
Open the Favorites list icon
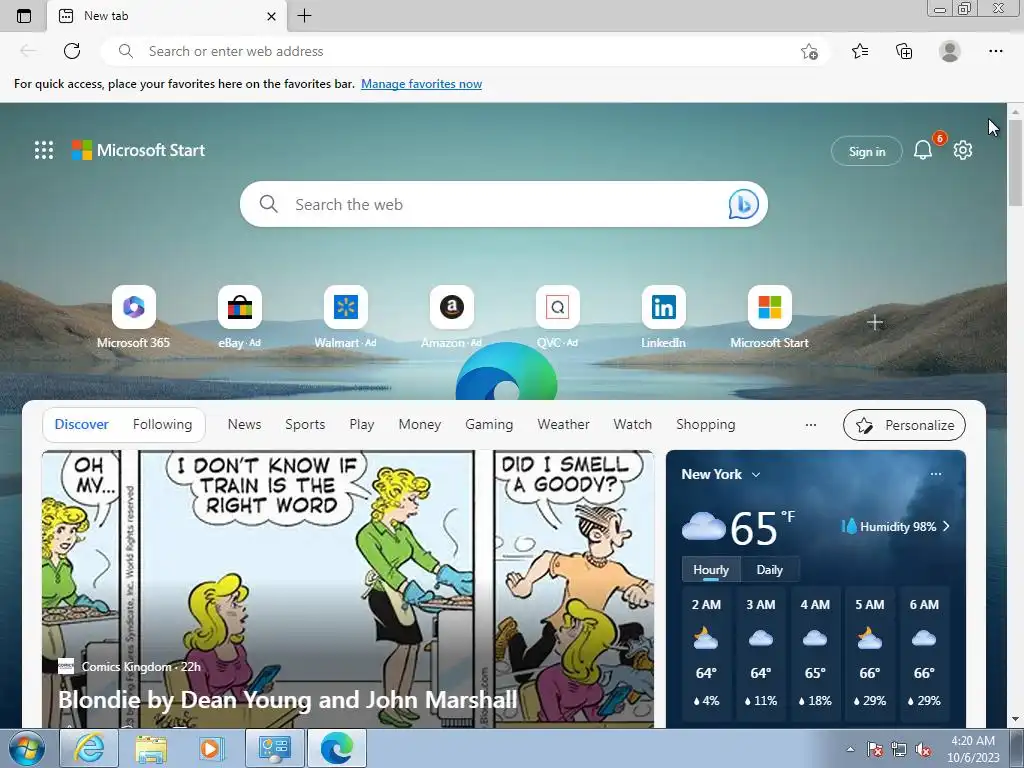pos(860,51)
